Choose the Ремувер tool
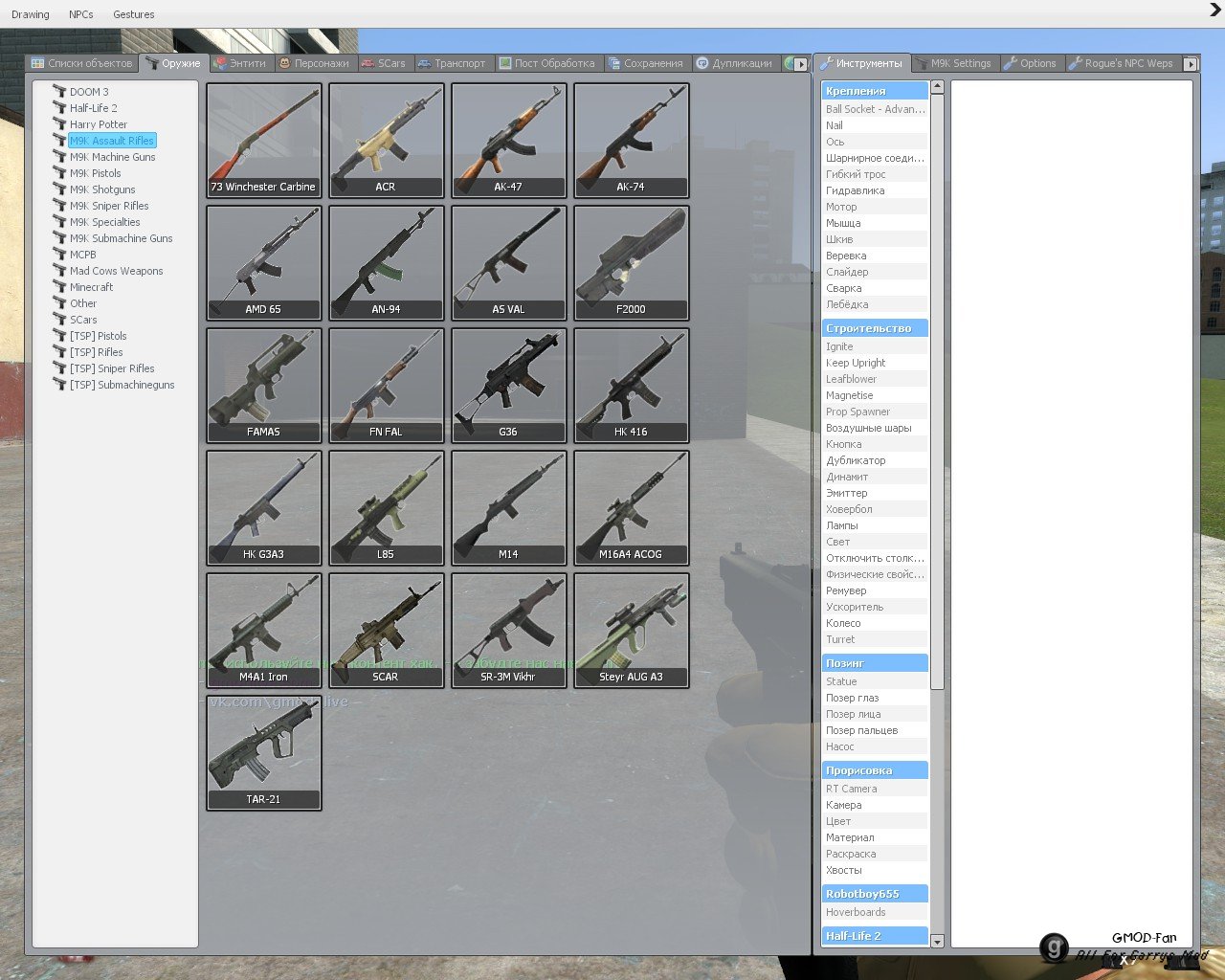Image resolution: width=1225 pixels, height=980 pixels. click(x=875, y=590)
